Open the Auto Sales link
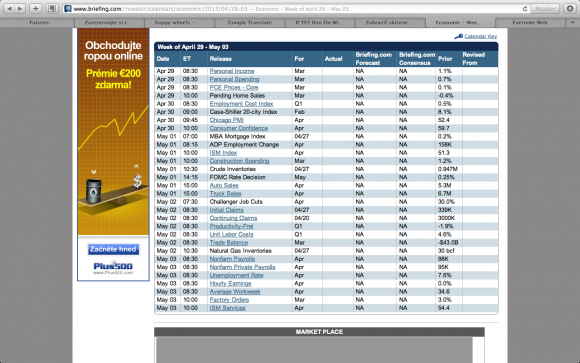The width and height of the screenshot is (580, 363). click(x=224, y=185)
